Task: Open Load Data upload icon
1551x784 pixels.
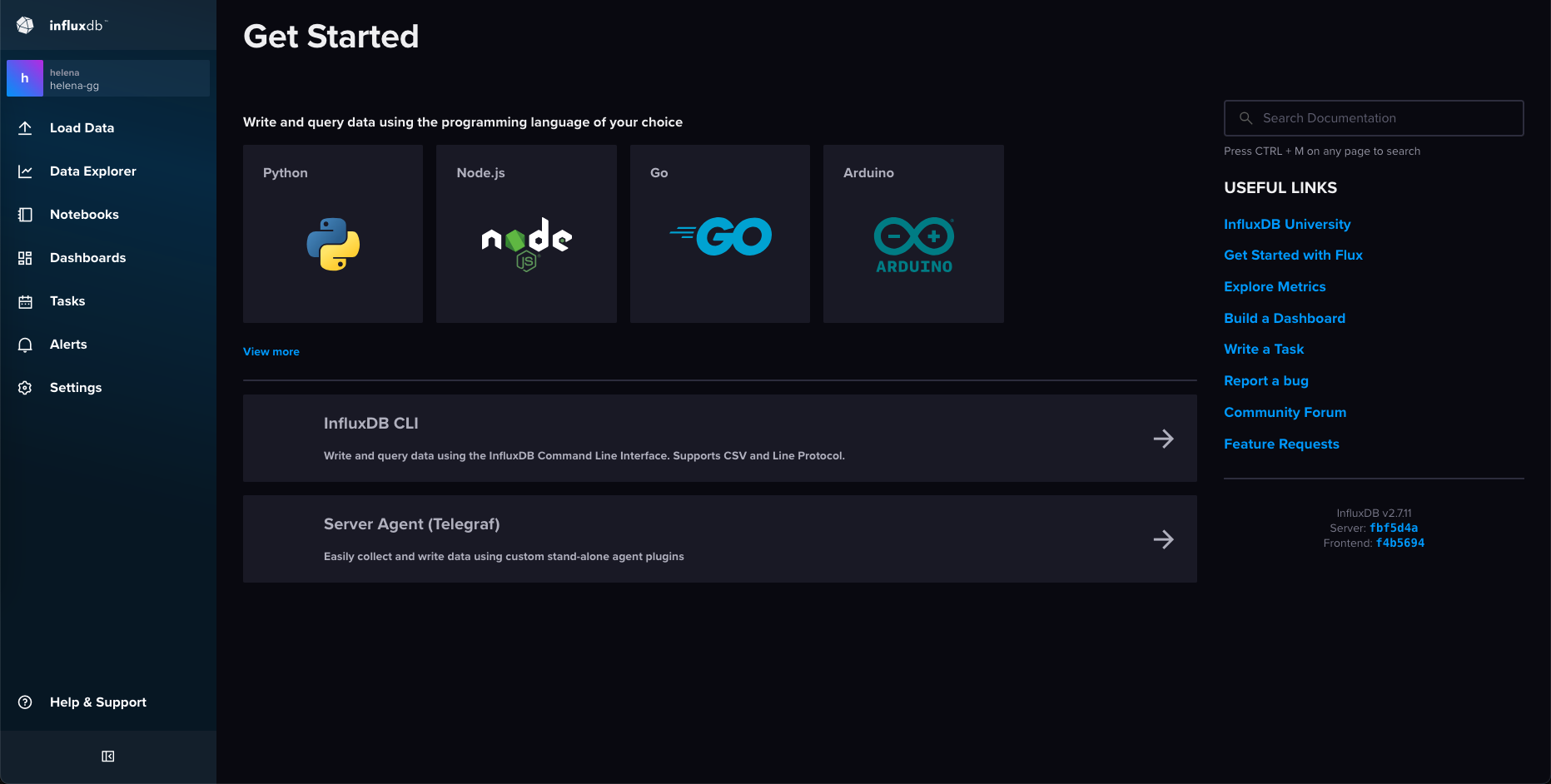Action: 25,128
